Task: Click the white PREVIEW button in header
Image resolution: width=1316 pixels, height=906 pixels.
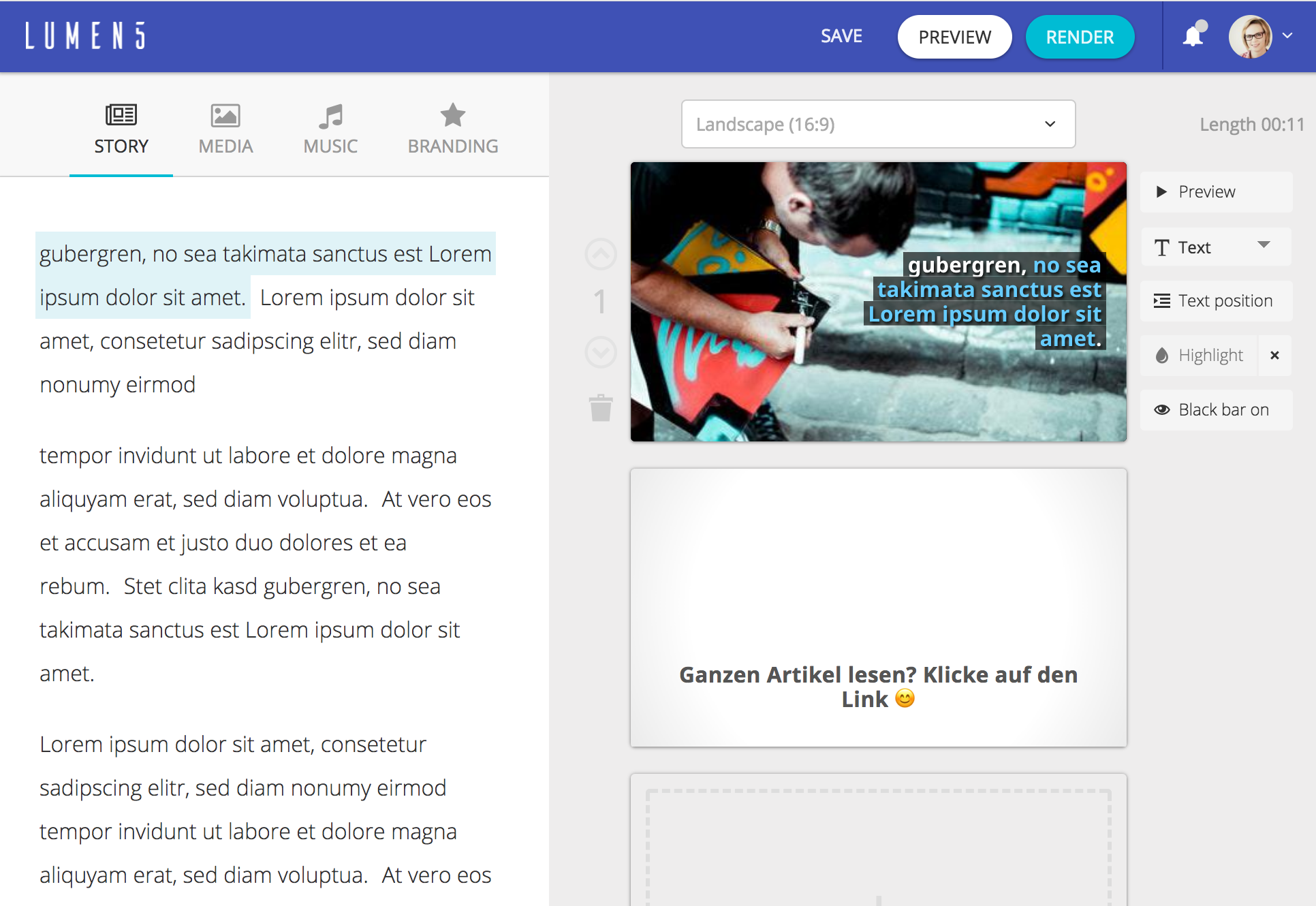Action: pos(954,37)
